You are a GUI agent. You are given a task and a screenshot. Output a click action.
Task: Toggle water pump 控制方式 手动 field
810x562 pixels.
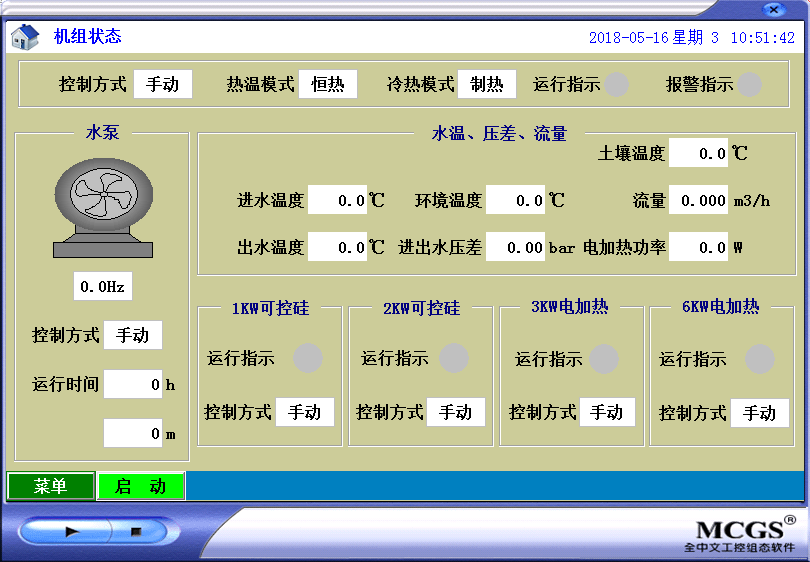(x=133, y=335)
